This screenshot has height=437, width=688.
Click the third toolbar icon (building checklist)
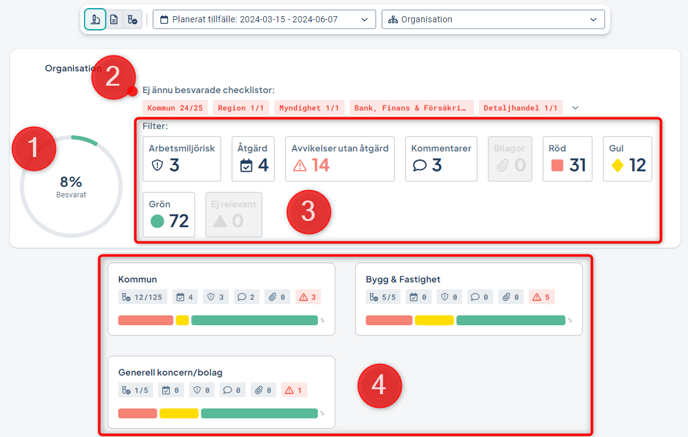pyautogui.click(x=133, y=19)
